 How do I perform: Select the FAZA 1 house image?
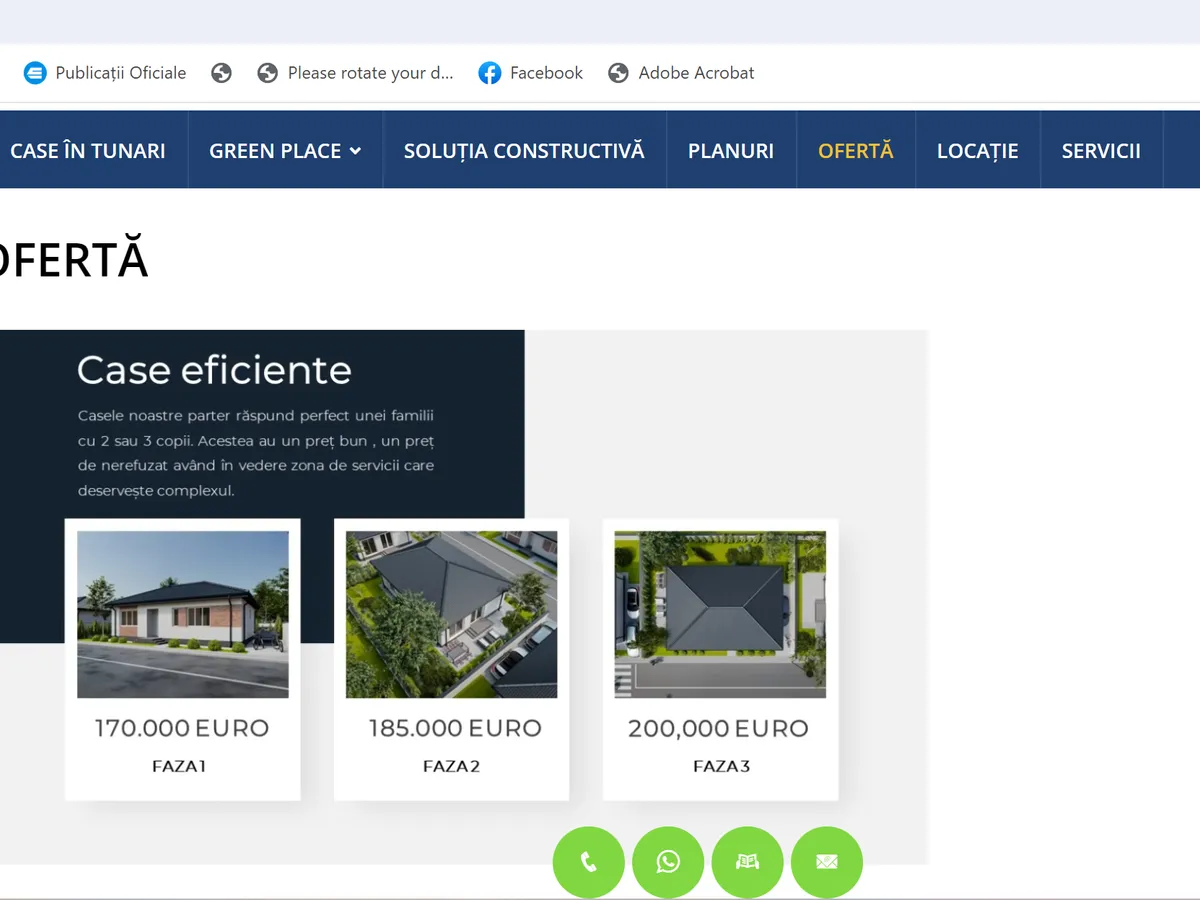coord(183,614)
